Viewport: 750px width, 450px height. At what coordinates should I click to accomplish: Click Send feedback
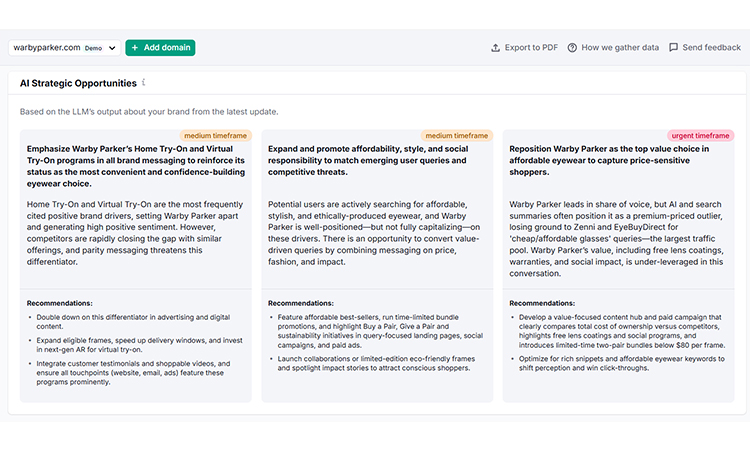click(x=705, y=47)
